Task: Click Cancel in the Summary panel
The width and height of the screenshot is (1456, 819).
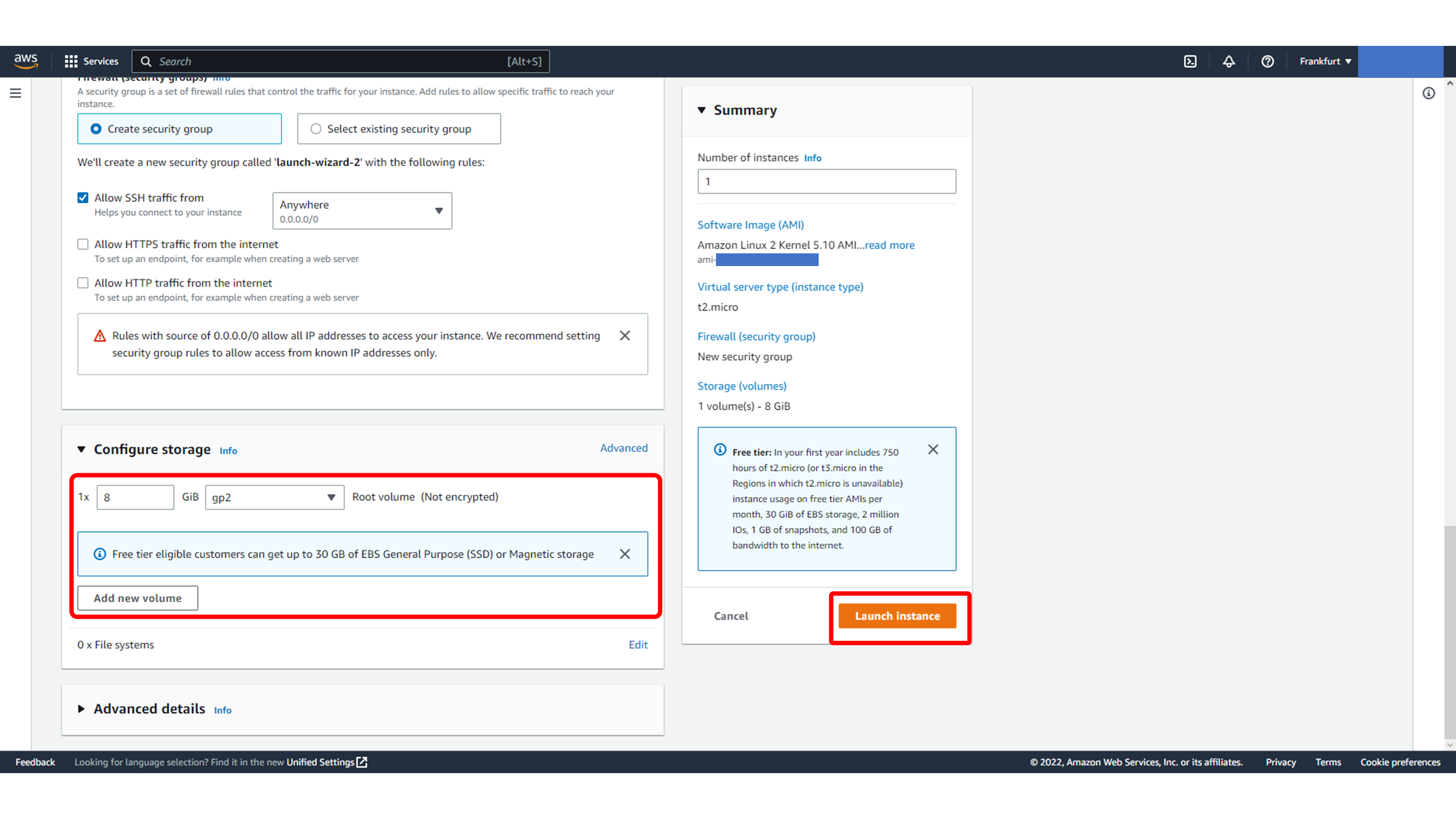Action: 730,616
